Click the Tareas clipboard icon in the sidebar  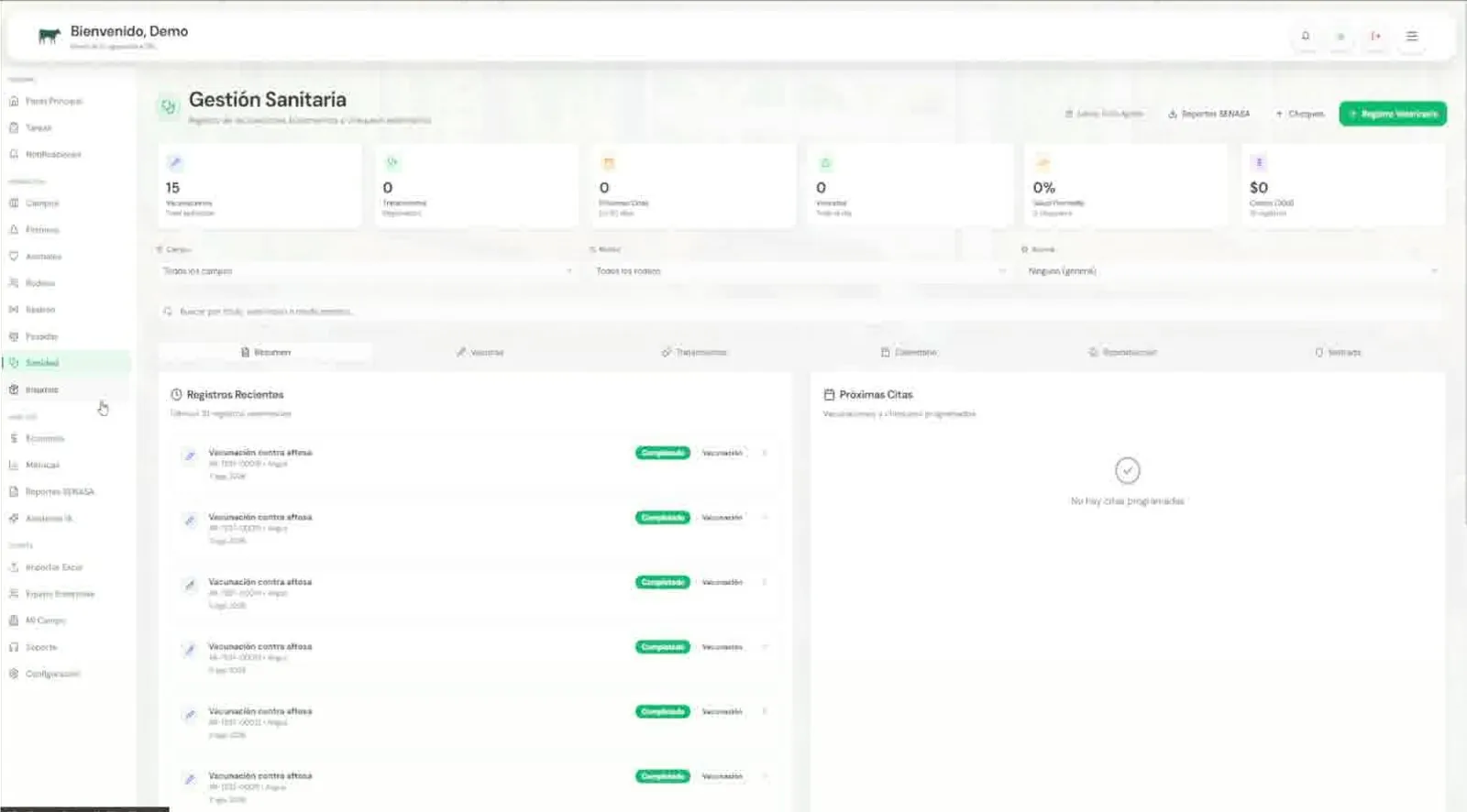point(14,127)
